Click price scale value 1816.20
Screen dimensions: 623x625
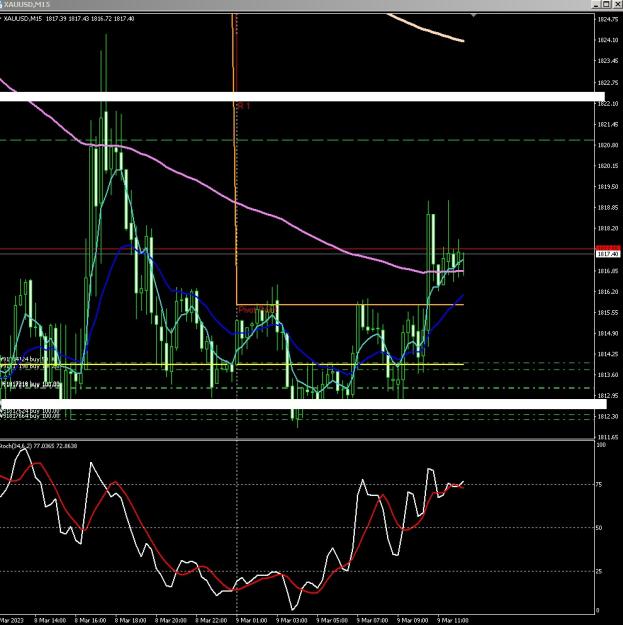point(608,292)
